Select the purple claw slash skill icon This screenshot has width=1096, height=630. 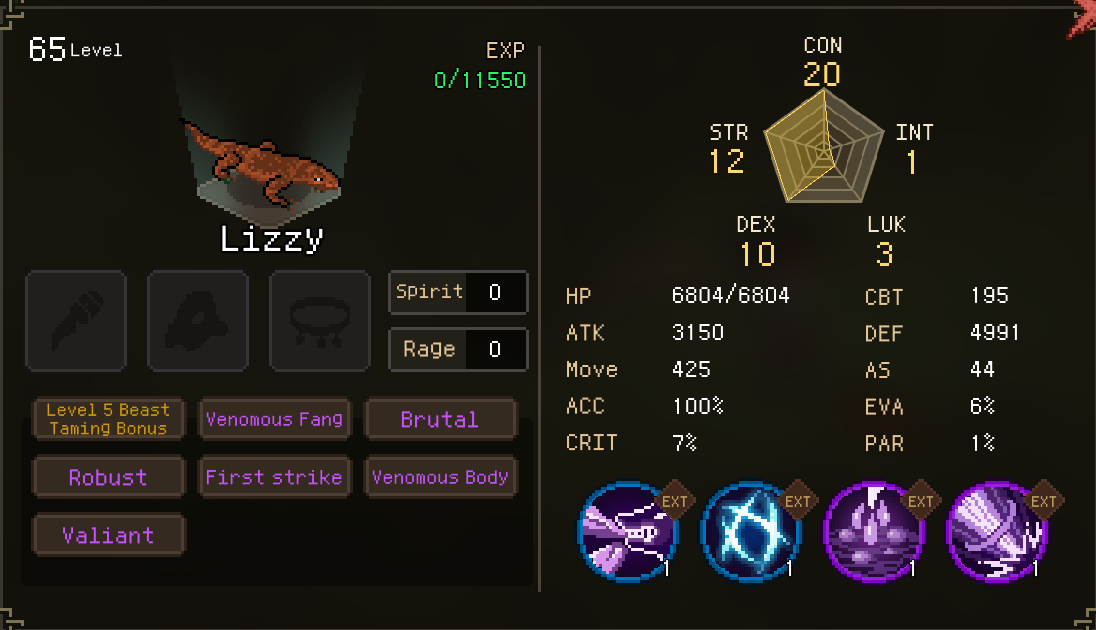click(x=996, y=531)
